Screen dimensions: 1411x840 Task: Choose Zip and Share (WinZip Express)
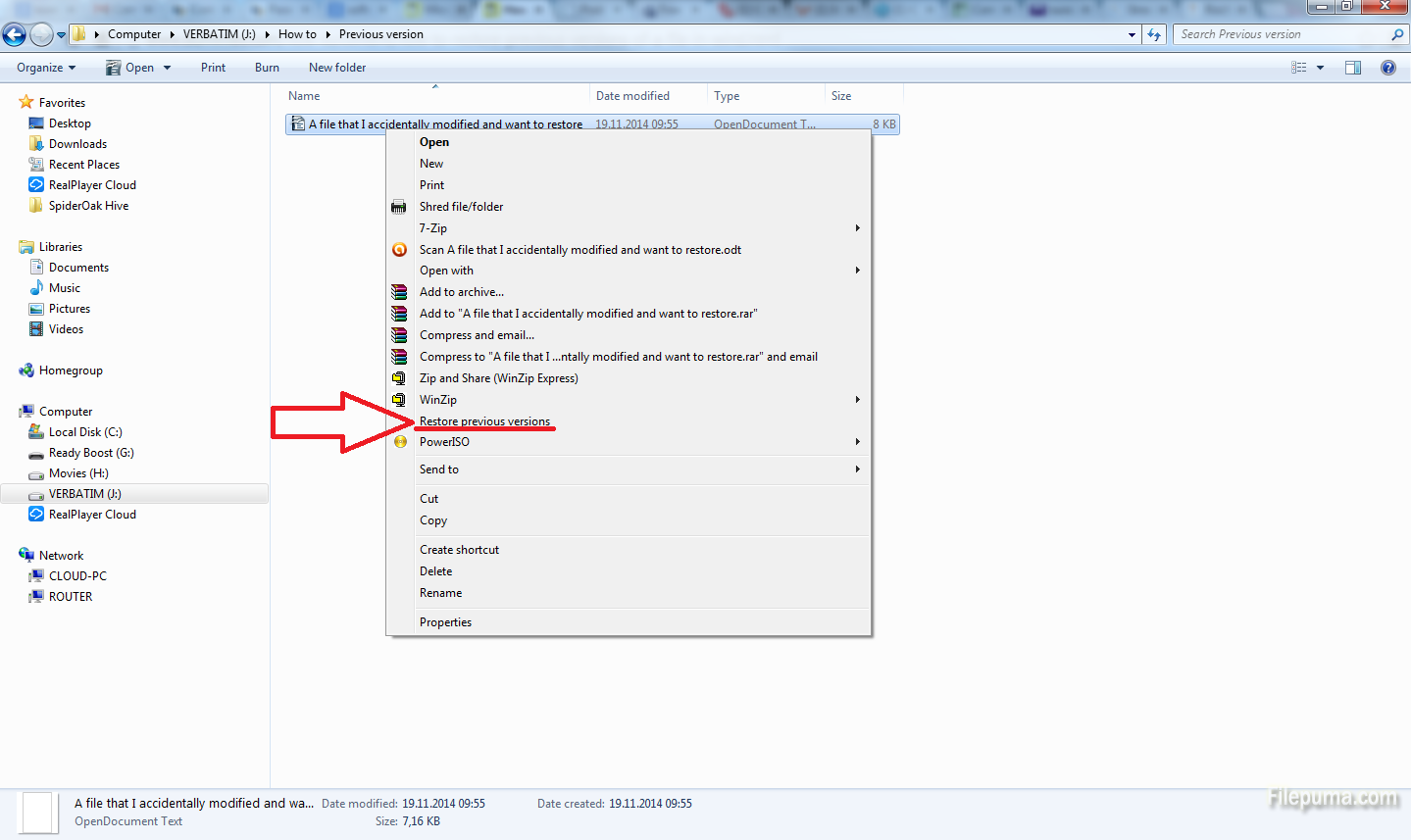click(x=629, y=378)
